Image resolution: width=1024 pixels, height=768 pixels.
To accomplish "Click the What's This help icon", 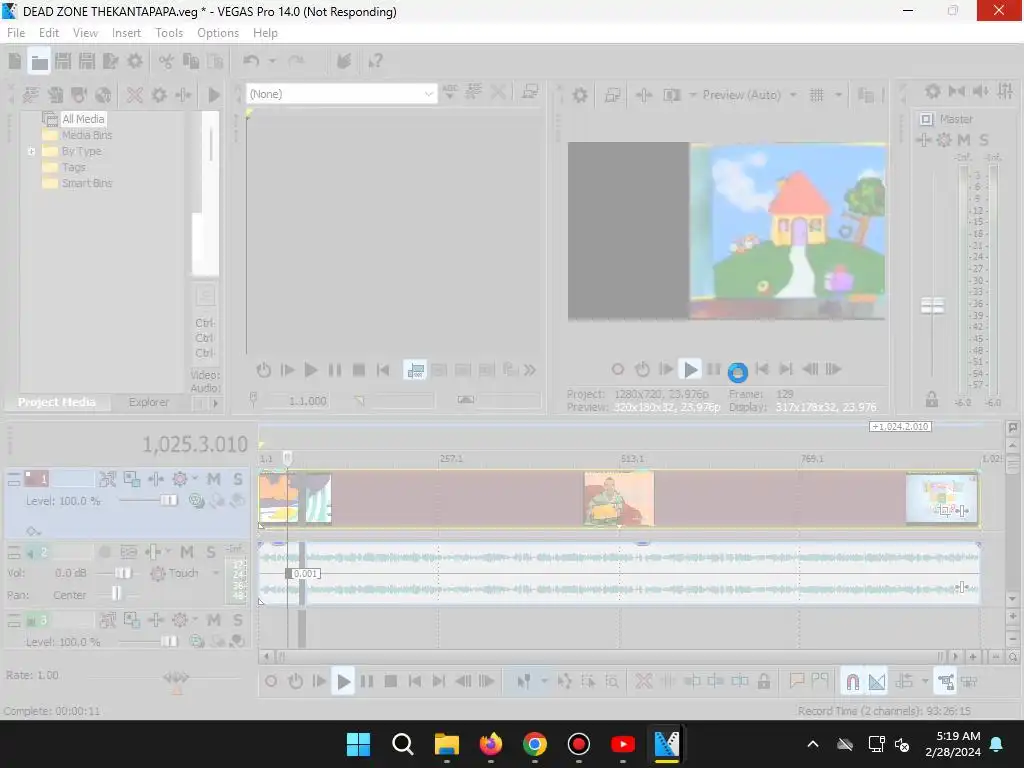I will [375, 61].
